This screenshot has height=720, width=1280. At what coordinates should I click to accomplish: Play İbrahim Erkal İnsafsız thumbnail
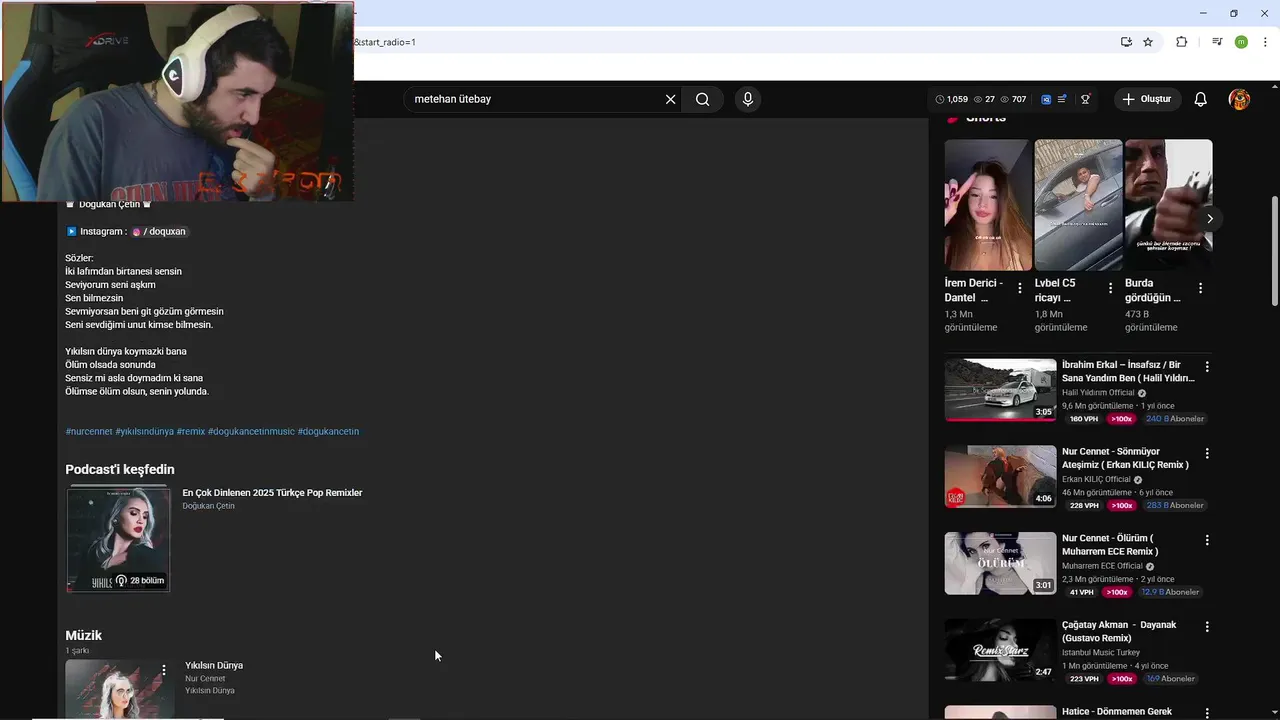[x=1000, y=390]
